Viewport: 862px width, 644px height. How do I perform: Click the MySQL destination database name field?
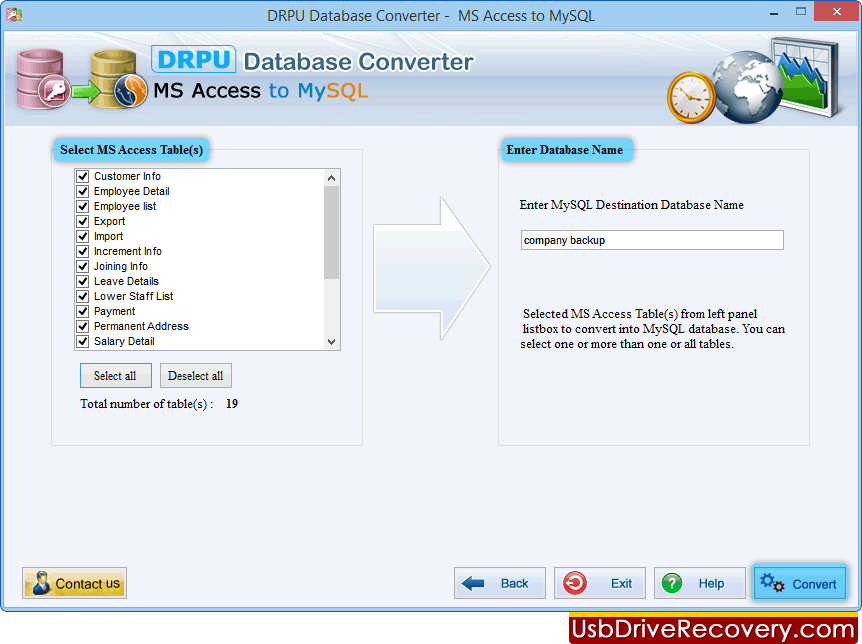point(652,240)
